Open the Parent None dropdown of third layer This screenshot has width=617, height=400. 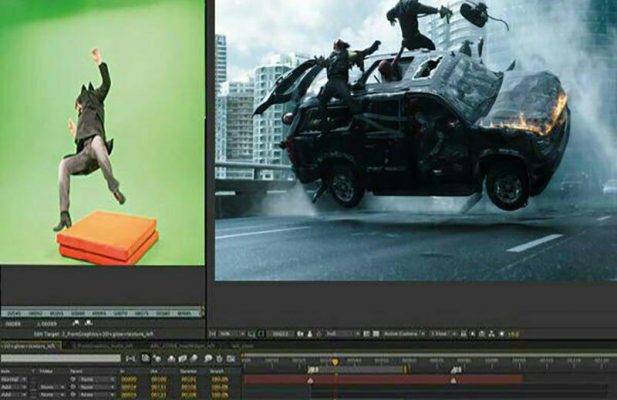(x=98, y=394)
